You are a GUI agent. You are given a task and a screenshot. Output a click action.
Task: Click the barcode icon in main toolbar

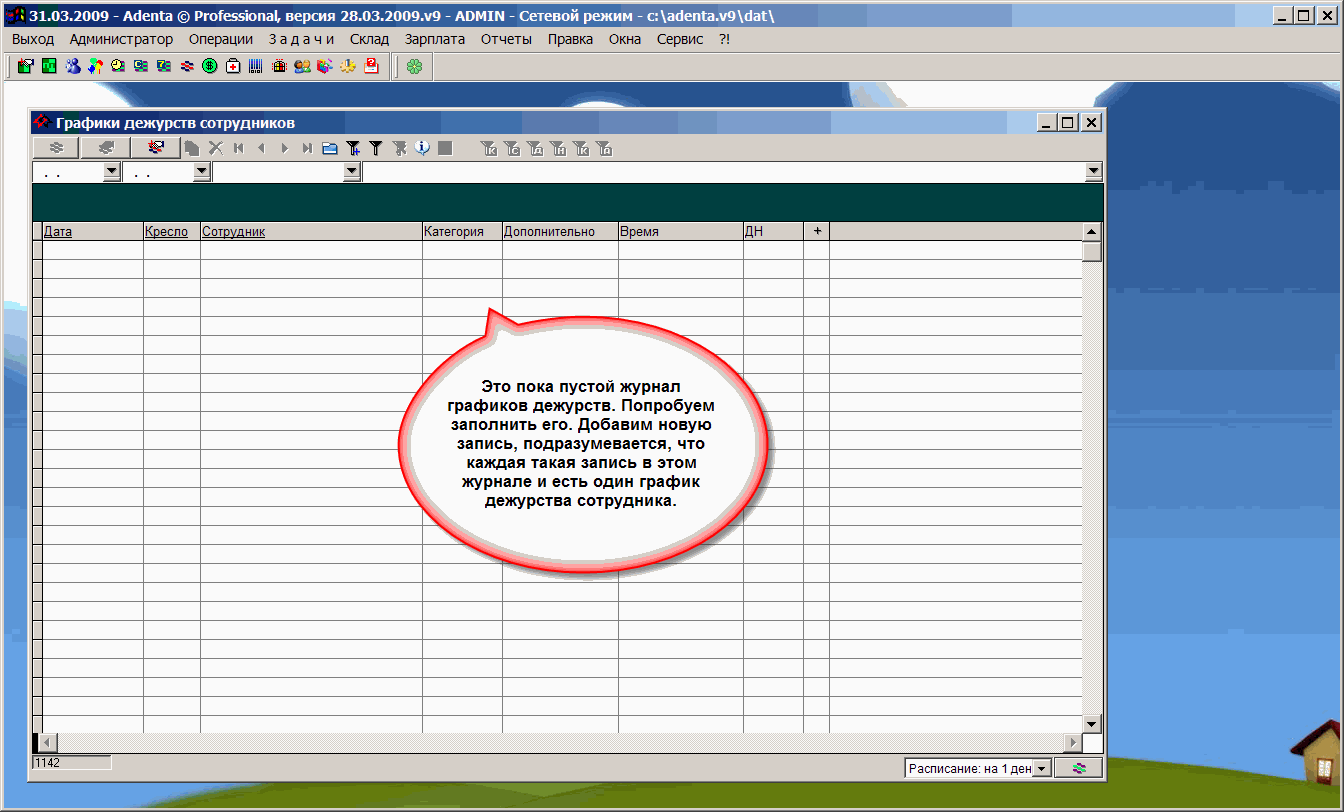(256, 66)
